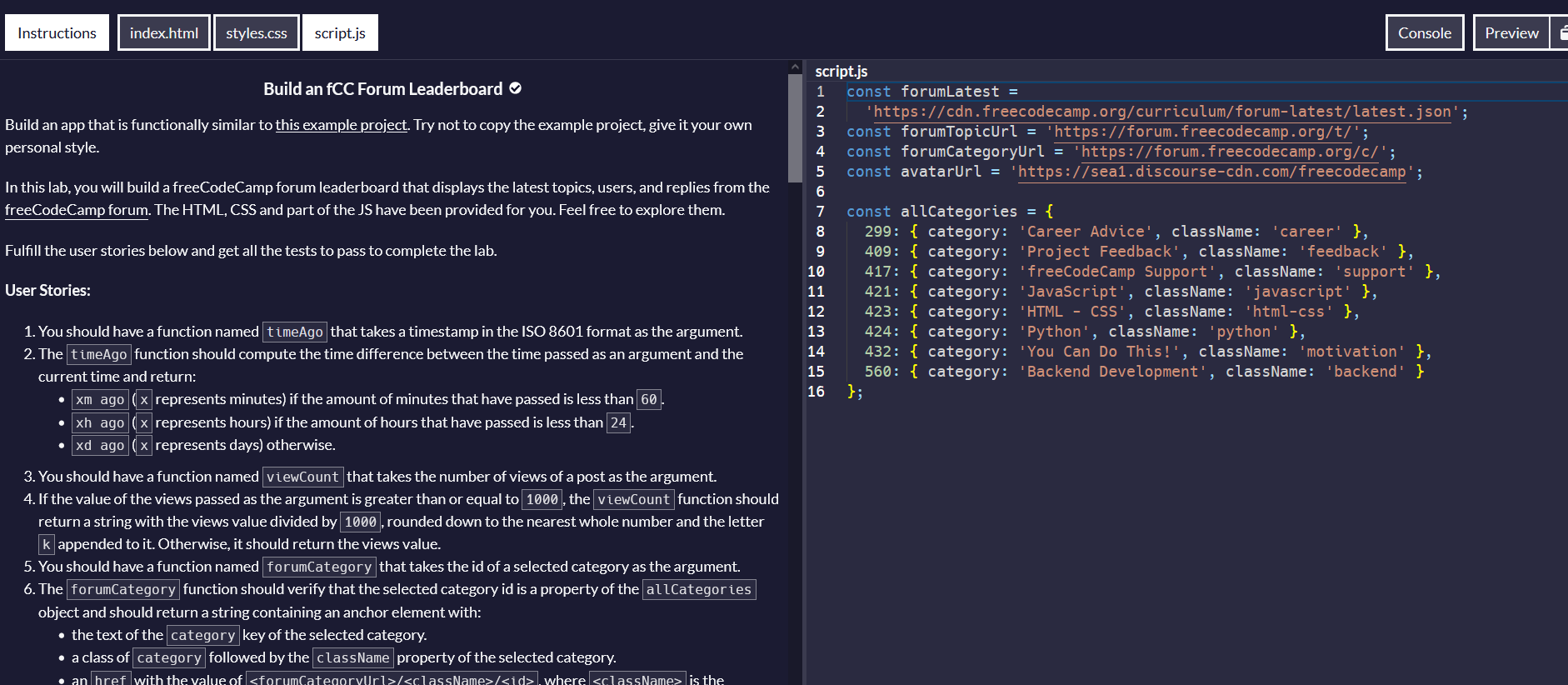
Task: Click the '60' code tag in the minutes bullet
Action: (649, 400)
